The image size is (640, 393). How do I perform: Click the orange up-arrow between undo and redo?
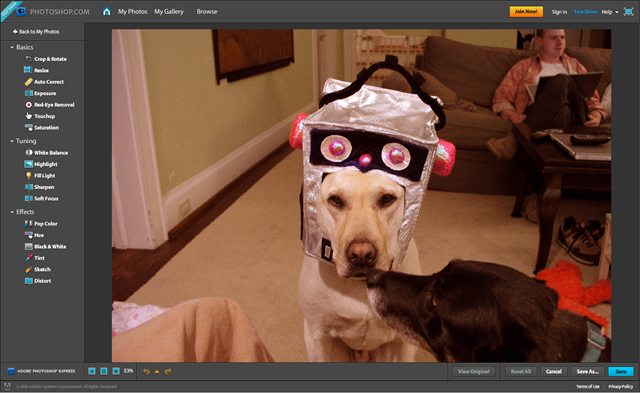(157, 372)
